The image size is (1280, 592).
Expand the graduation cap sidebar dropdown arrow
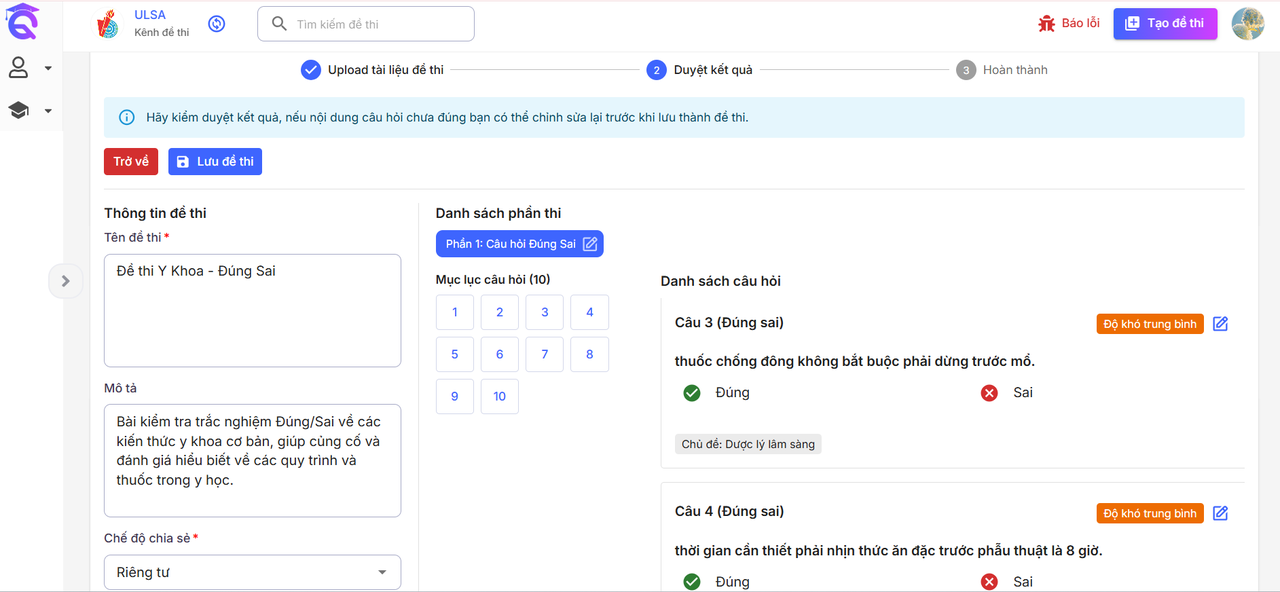tap(48, 111)
